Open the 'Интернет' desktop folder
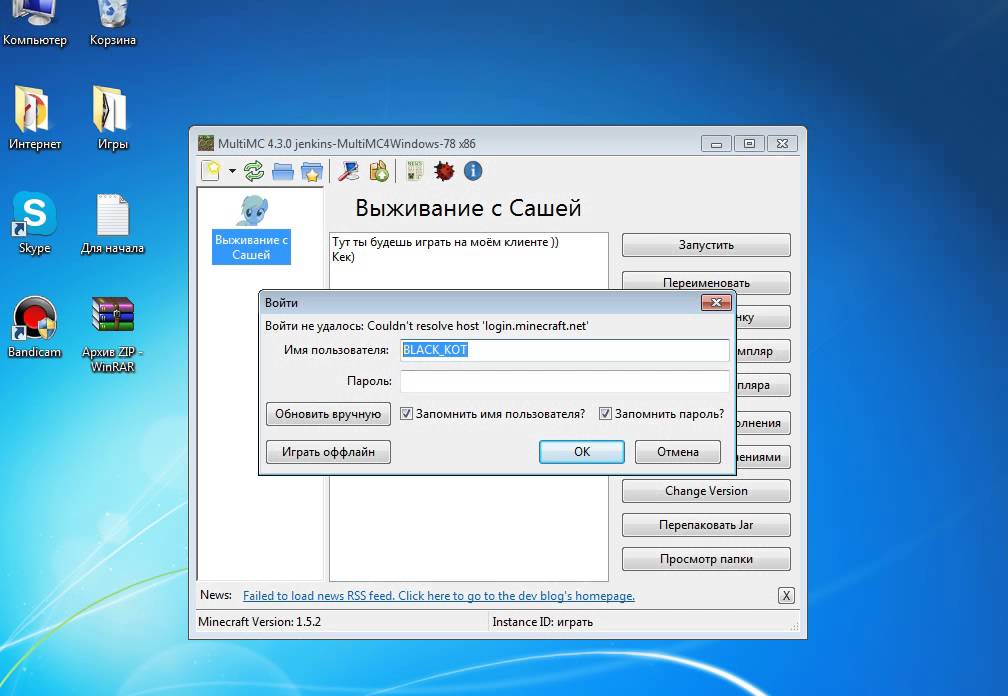 tap(35, 118)
